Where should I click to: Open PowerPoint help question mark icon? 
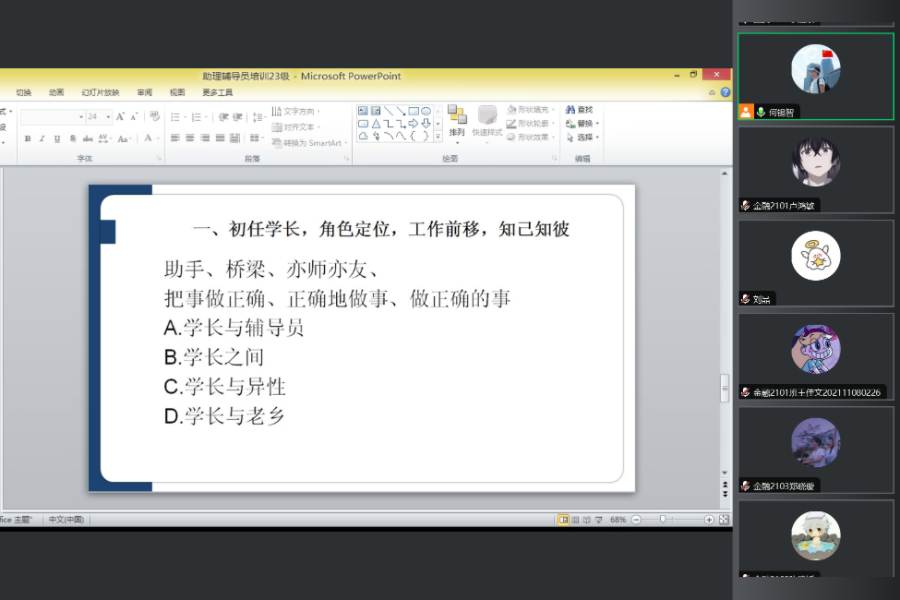tap(725, 92)
